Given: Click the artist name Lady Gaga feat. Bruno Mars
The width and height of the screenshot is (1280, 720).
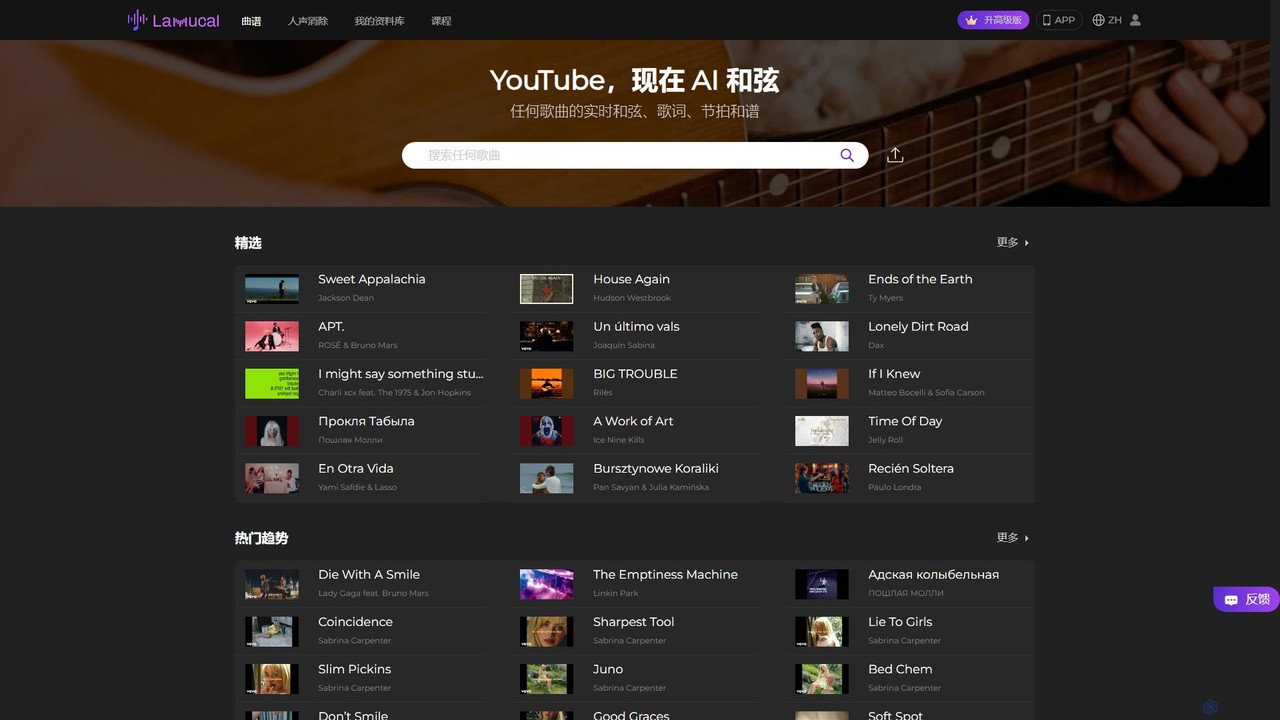Looking at the screenshot, I should (373, 593).
